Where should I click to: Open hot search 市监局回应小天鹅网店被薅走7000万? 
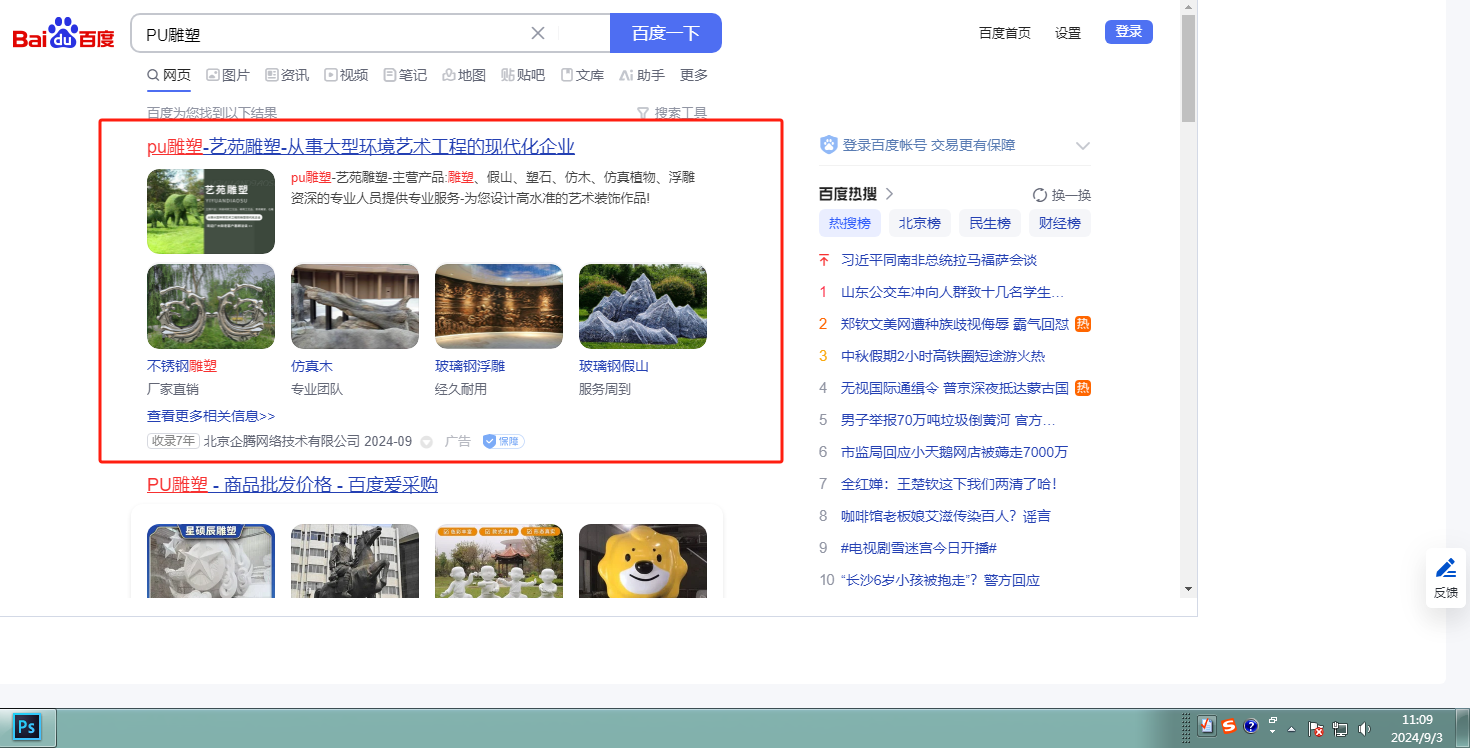coord(954,452)
